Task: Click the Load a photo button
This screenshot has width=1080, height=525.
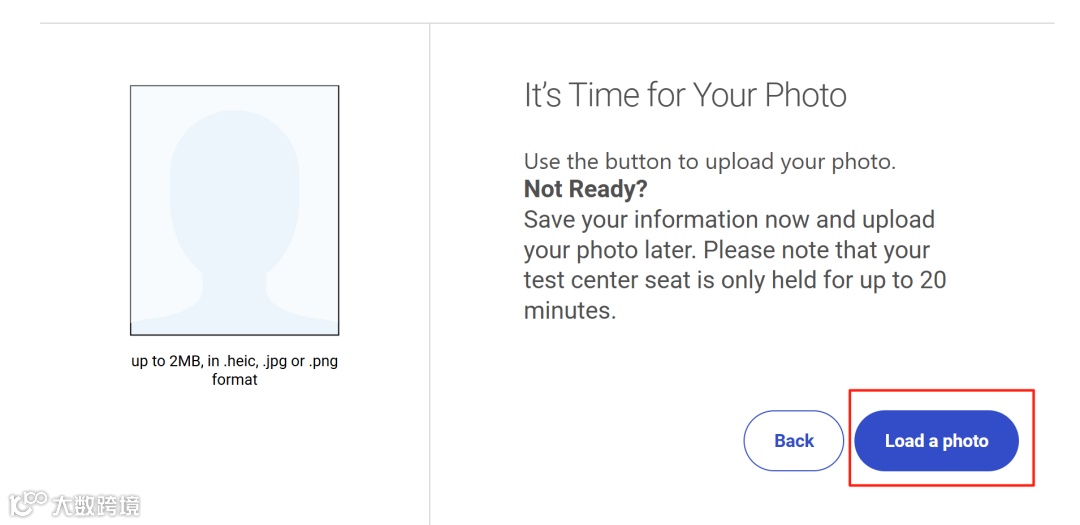Action: (936, 441)
